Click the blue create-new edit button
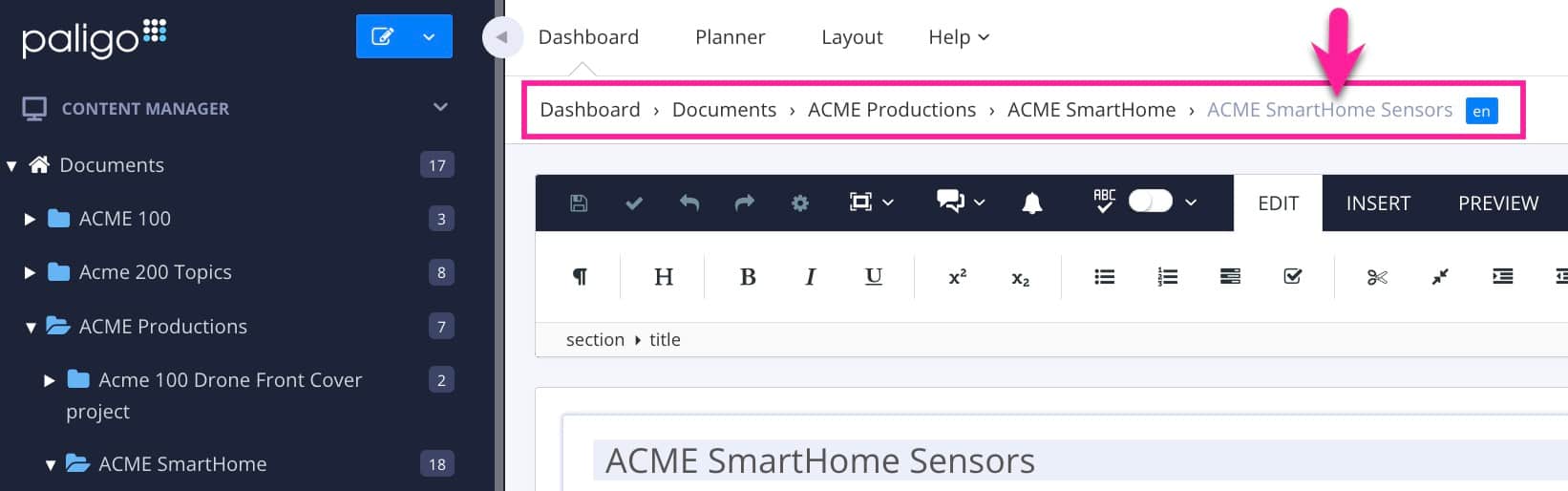Screen dimensions: 1568x491 coord(382,36)
